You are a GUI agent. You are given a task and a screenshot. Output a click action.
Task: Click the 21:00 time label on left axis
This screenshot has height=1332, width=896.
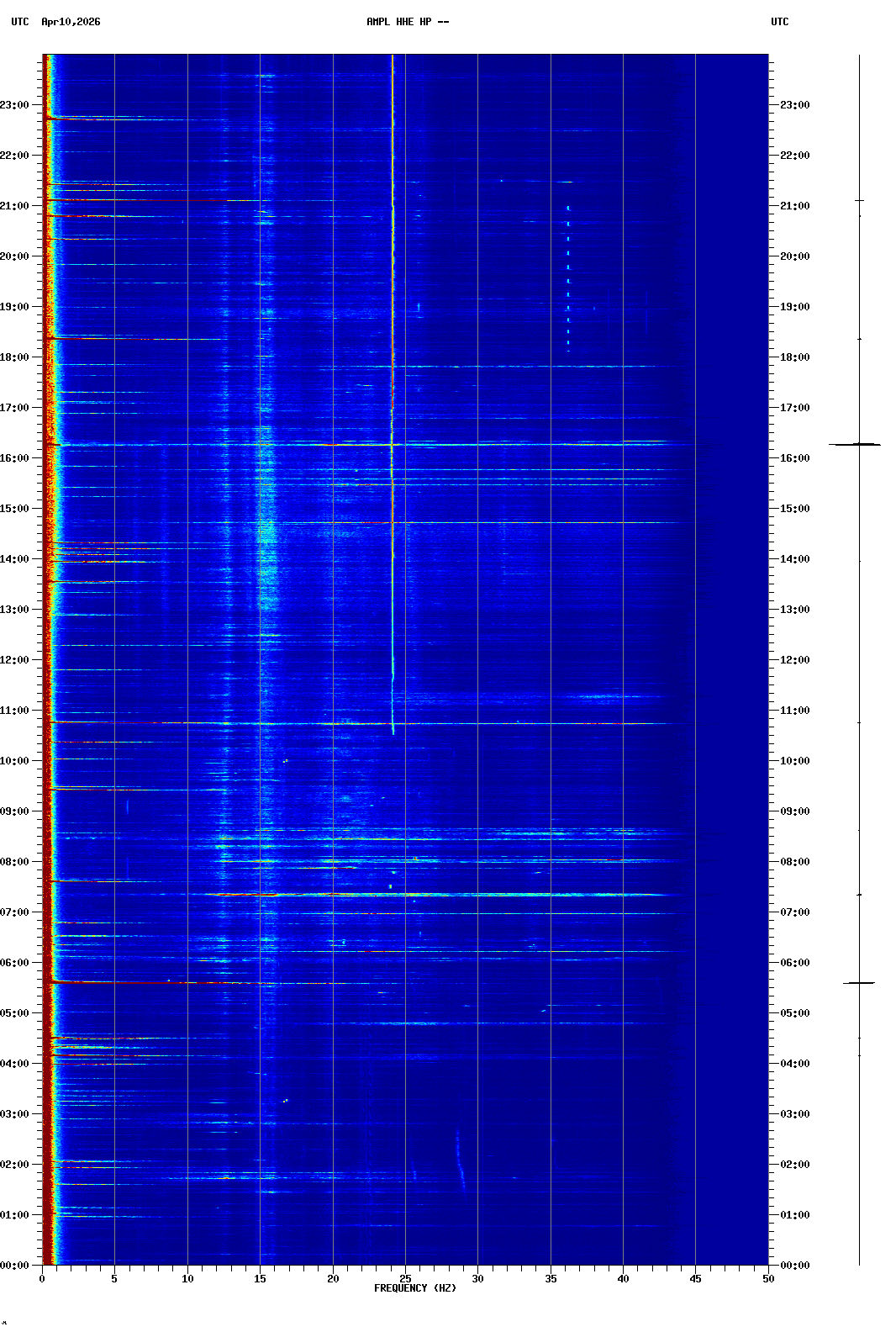[x=15, y=206]
